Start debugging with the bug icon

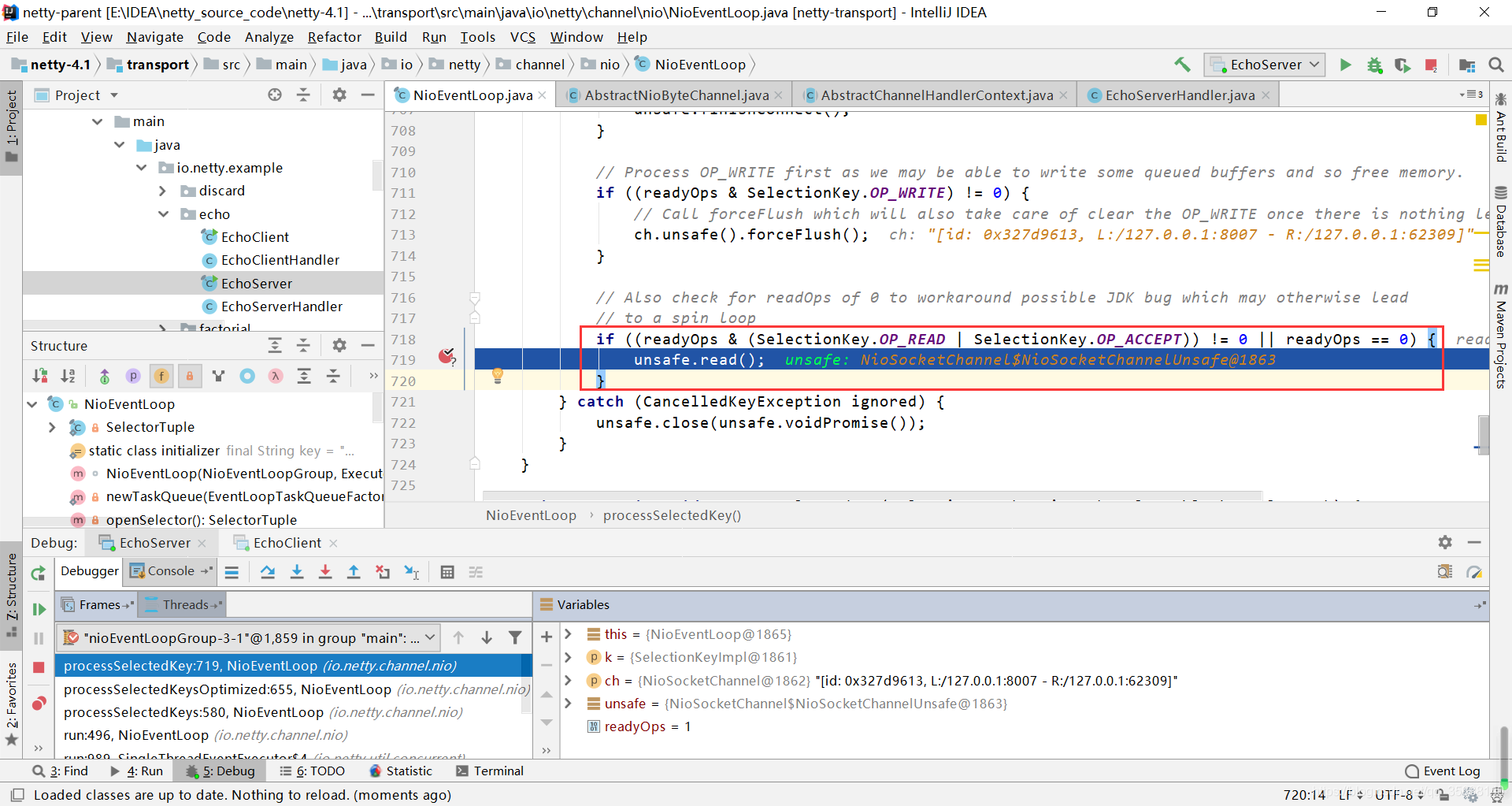[x=1374, y=65]
